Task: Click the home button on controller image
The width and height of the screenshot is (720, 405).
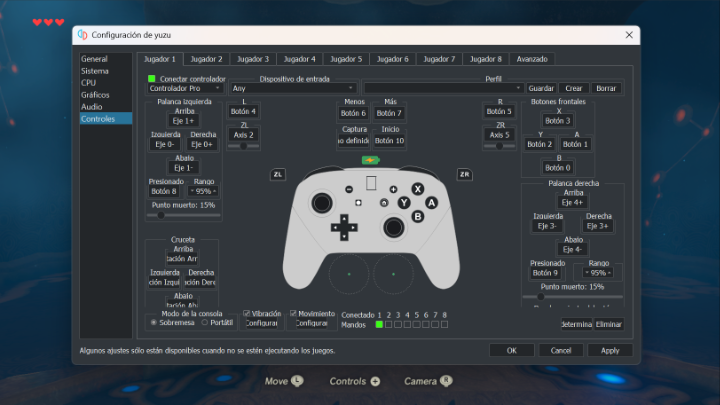Action: click(x=384, y=202)
